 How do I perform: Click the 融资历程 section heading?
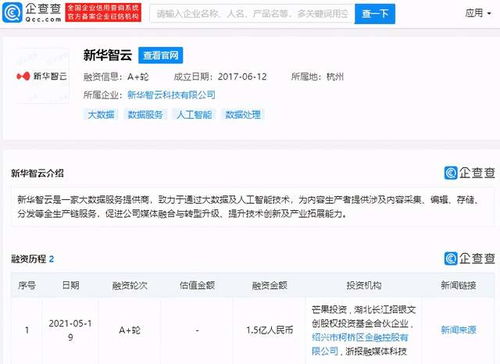tap(32, 259)
